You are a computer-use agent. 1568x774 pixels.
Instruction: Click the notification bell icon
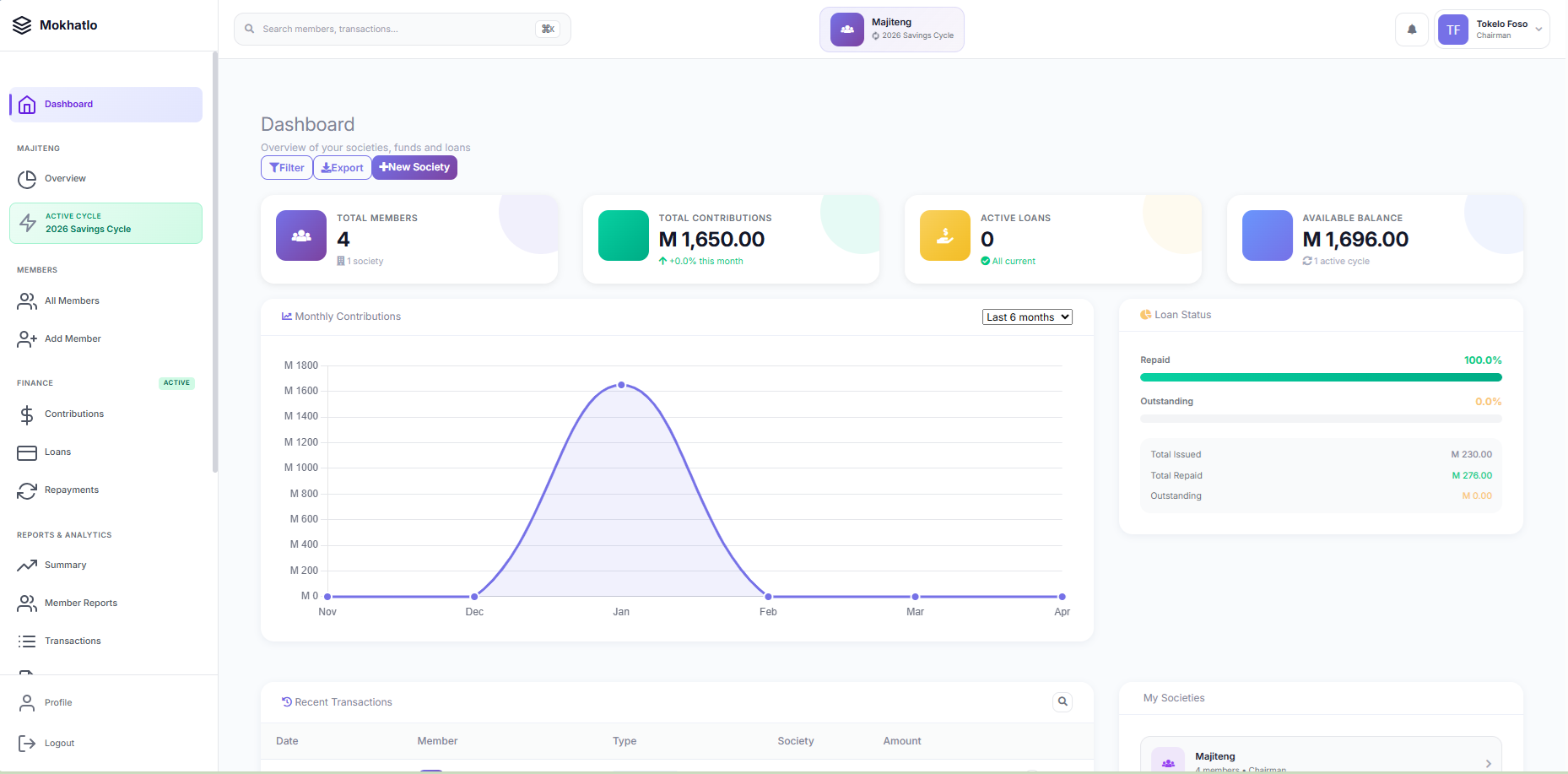pos(1411,30)
